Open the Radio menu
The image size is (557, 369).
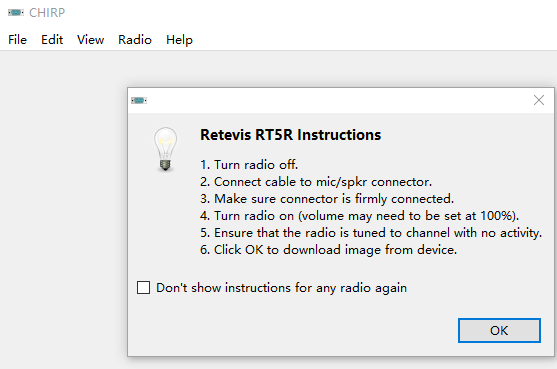click(x=135, y=40)
